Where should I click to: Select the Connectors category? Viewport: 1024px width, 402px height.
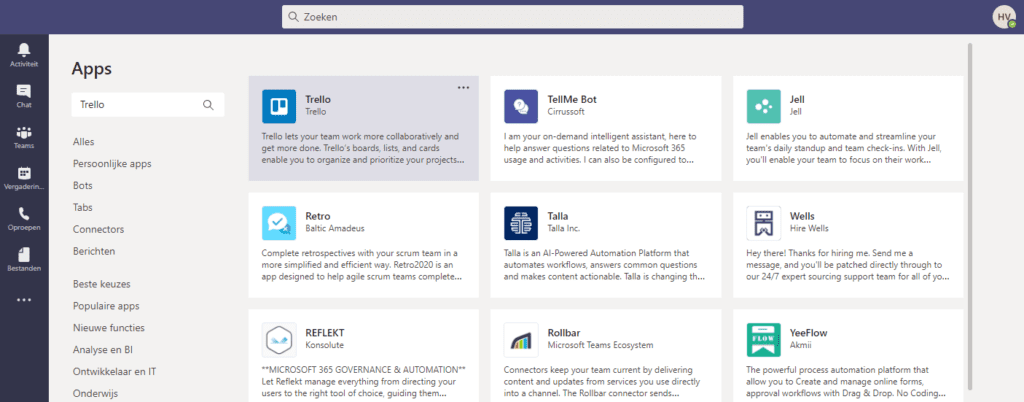click(99, 230)
